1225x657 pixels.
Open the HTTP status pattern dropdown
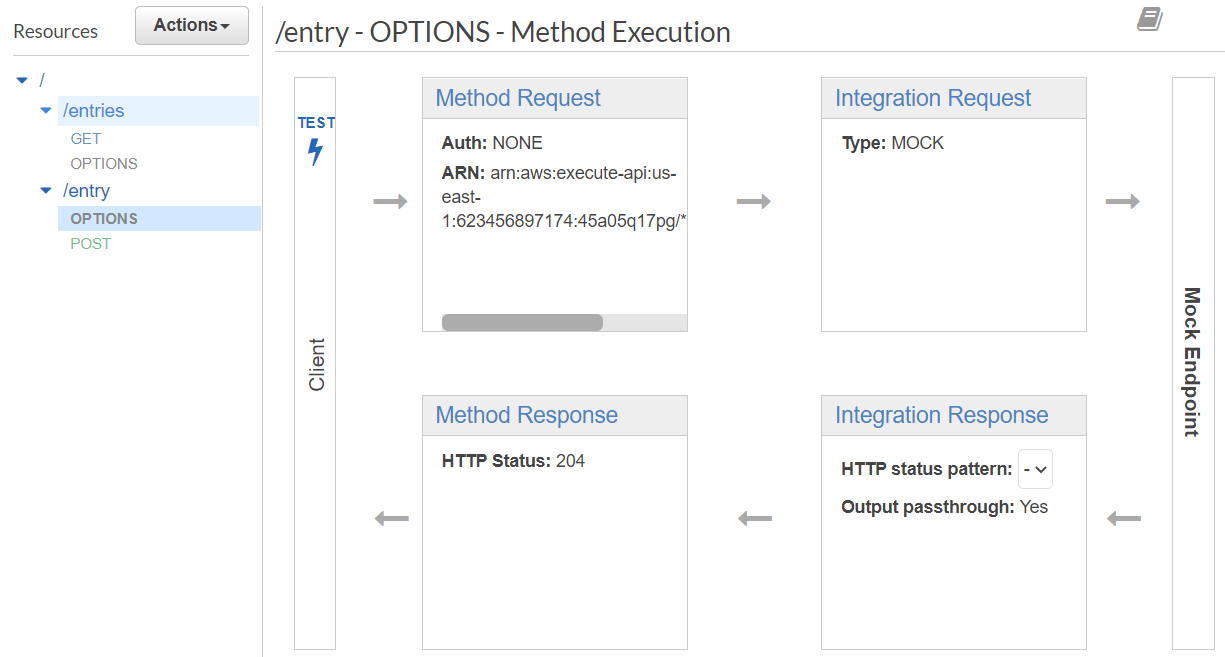[x=1035, y=469]
